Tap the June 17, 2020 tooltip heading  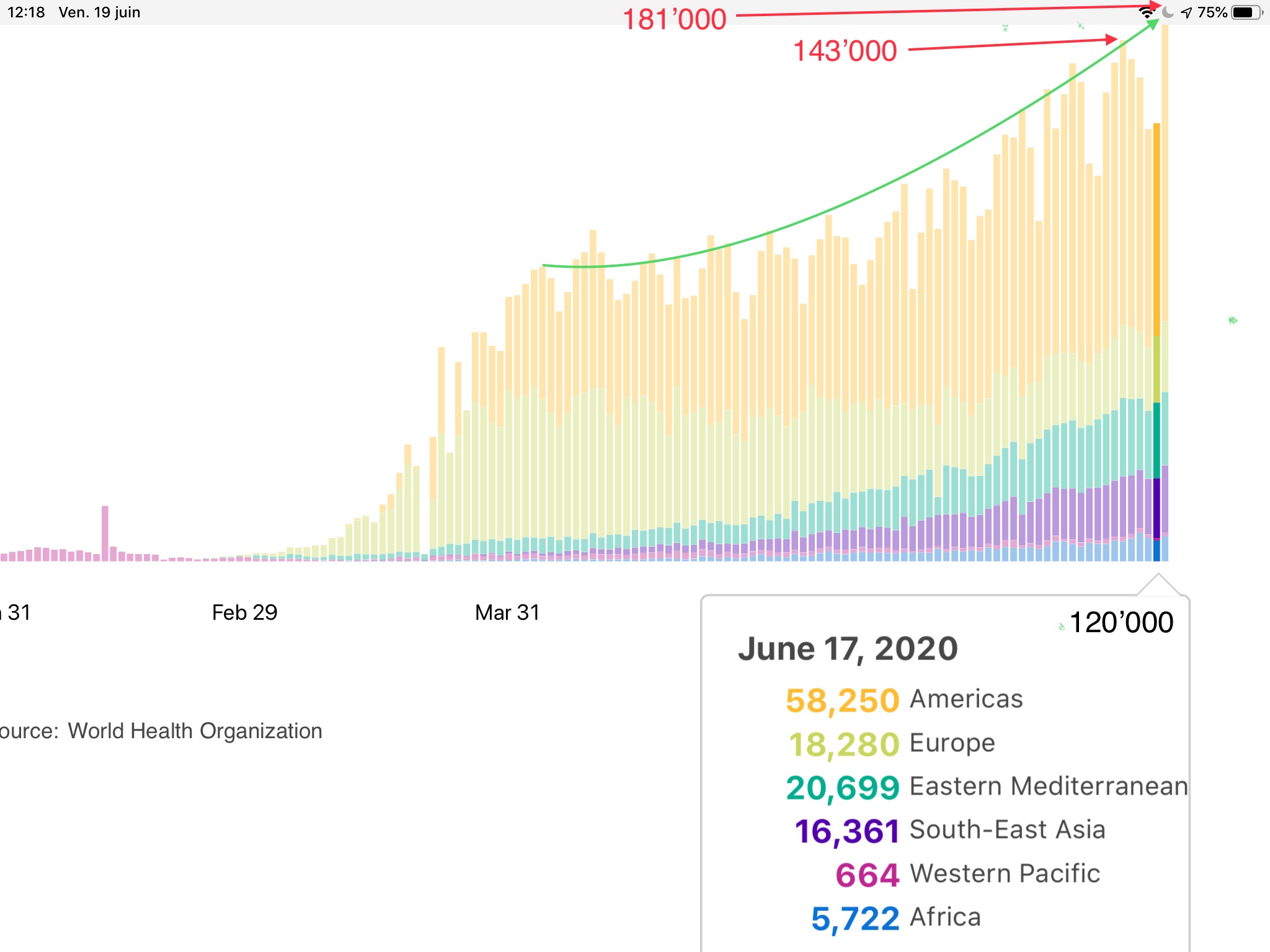848,649
